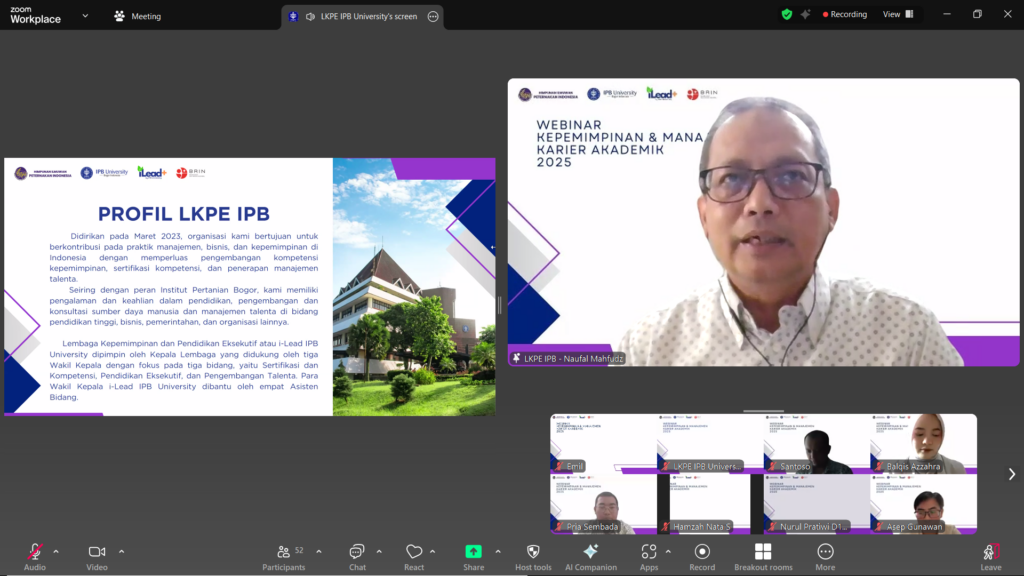
Task: Select the Meeting tab
Action: point(137,16)
